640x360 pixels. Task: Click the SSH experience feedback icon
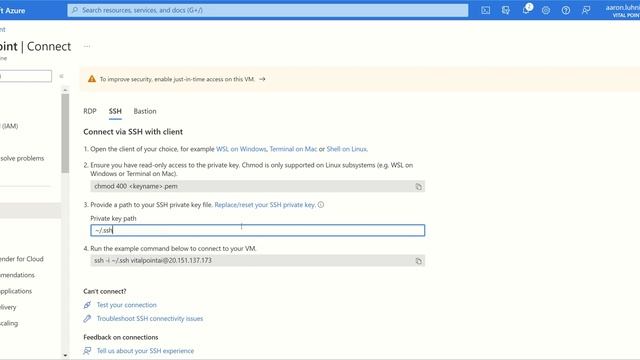87,351
